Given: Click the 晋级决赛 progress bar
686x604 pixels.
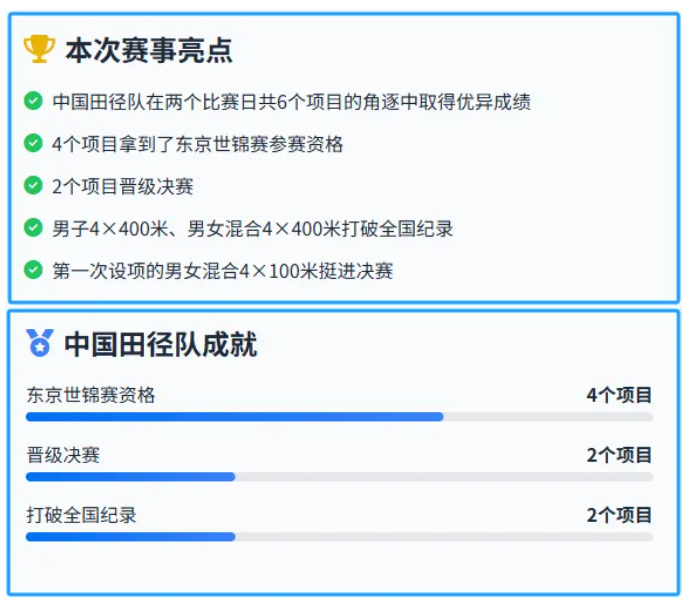Looking at the screenshot, I should pos(340,477).
